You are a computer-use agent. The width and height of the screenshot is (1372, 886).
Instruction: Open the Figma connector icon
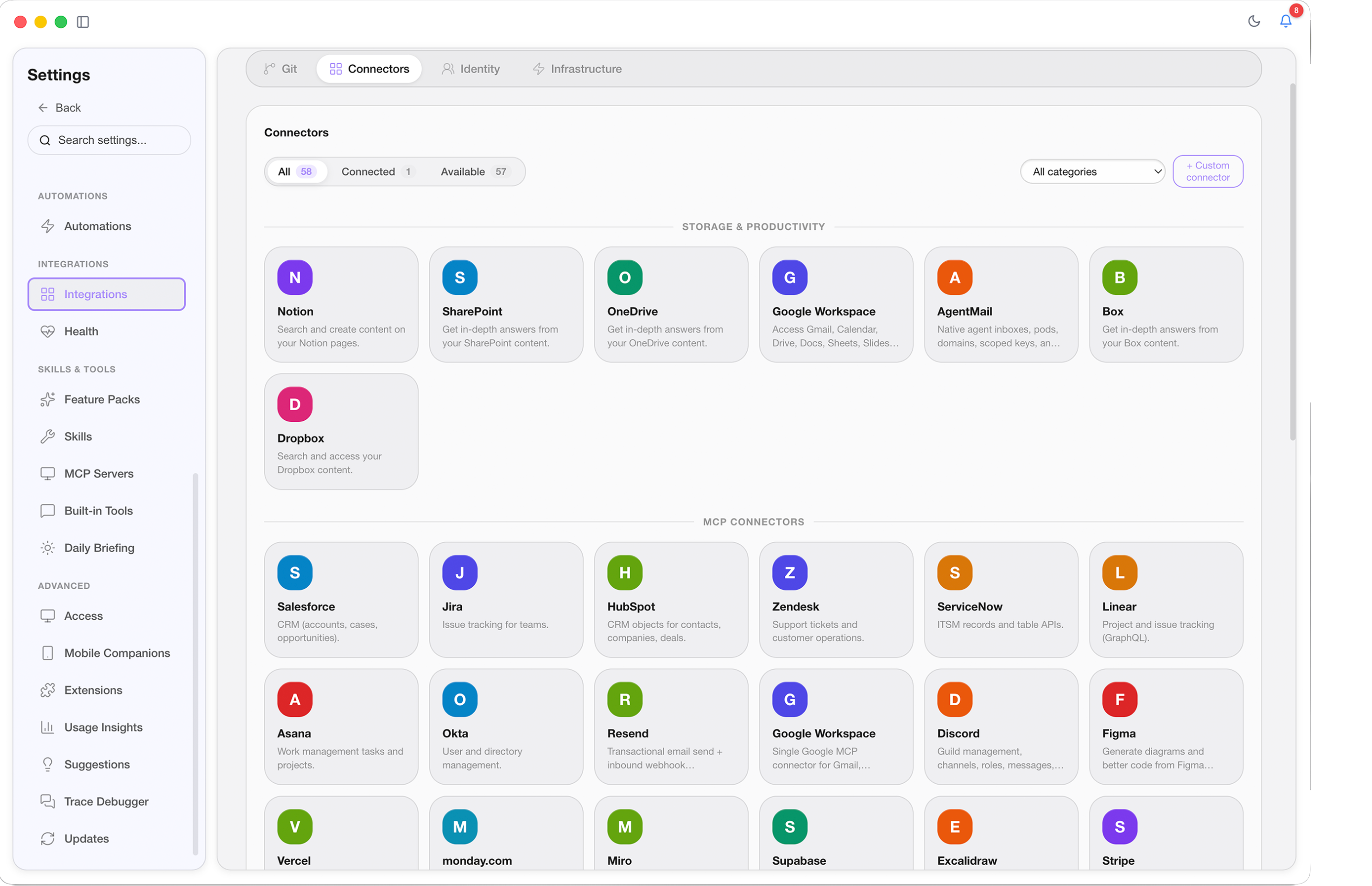pos(1120,700)
